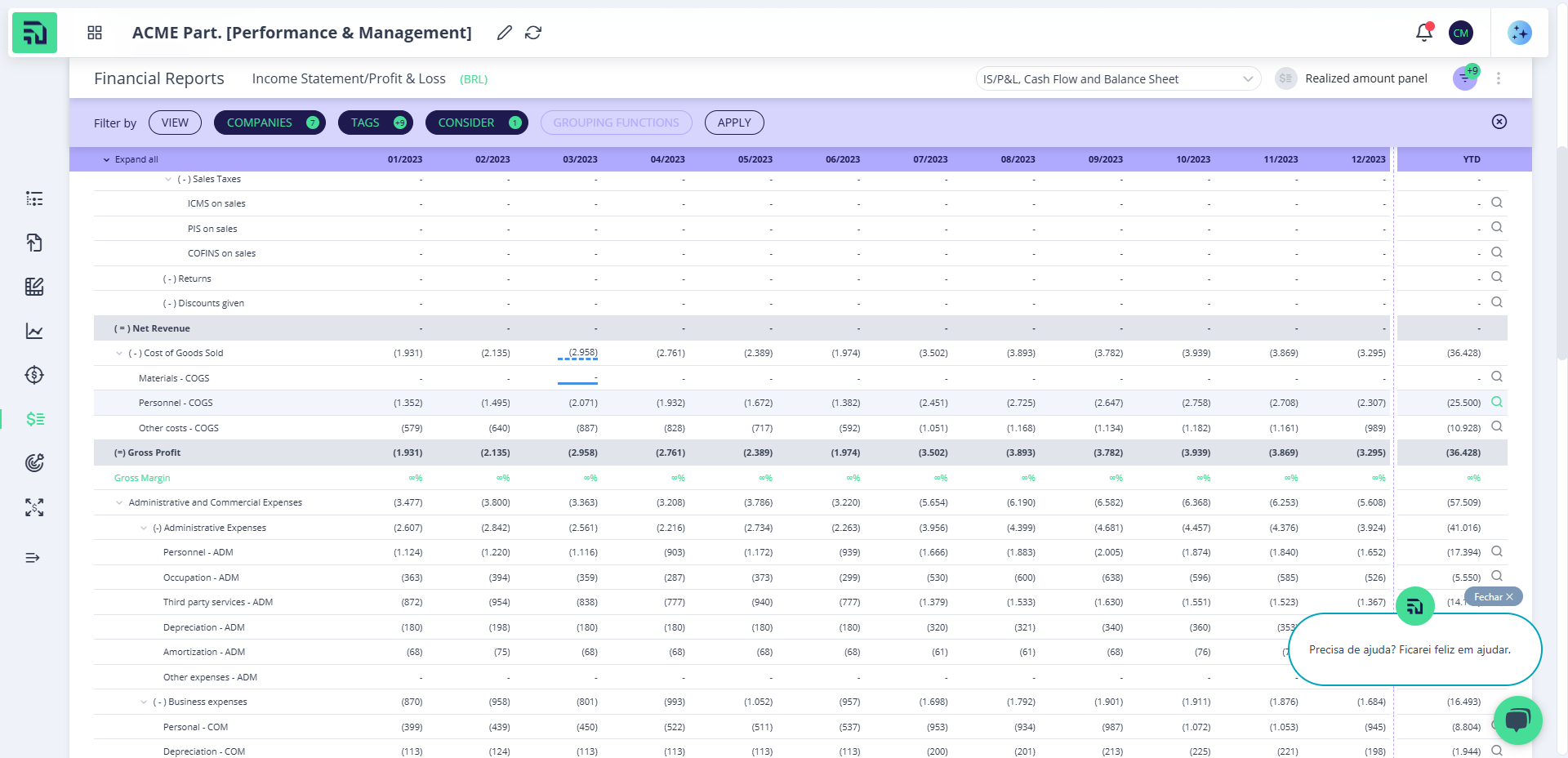
Task: Click the pencil edit icon beside the title
Action: [505, 33]
